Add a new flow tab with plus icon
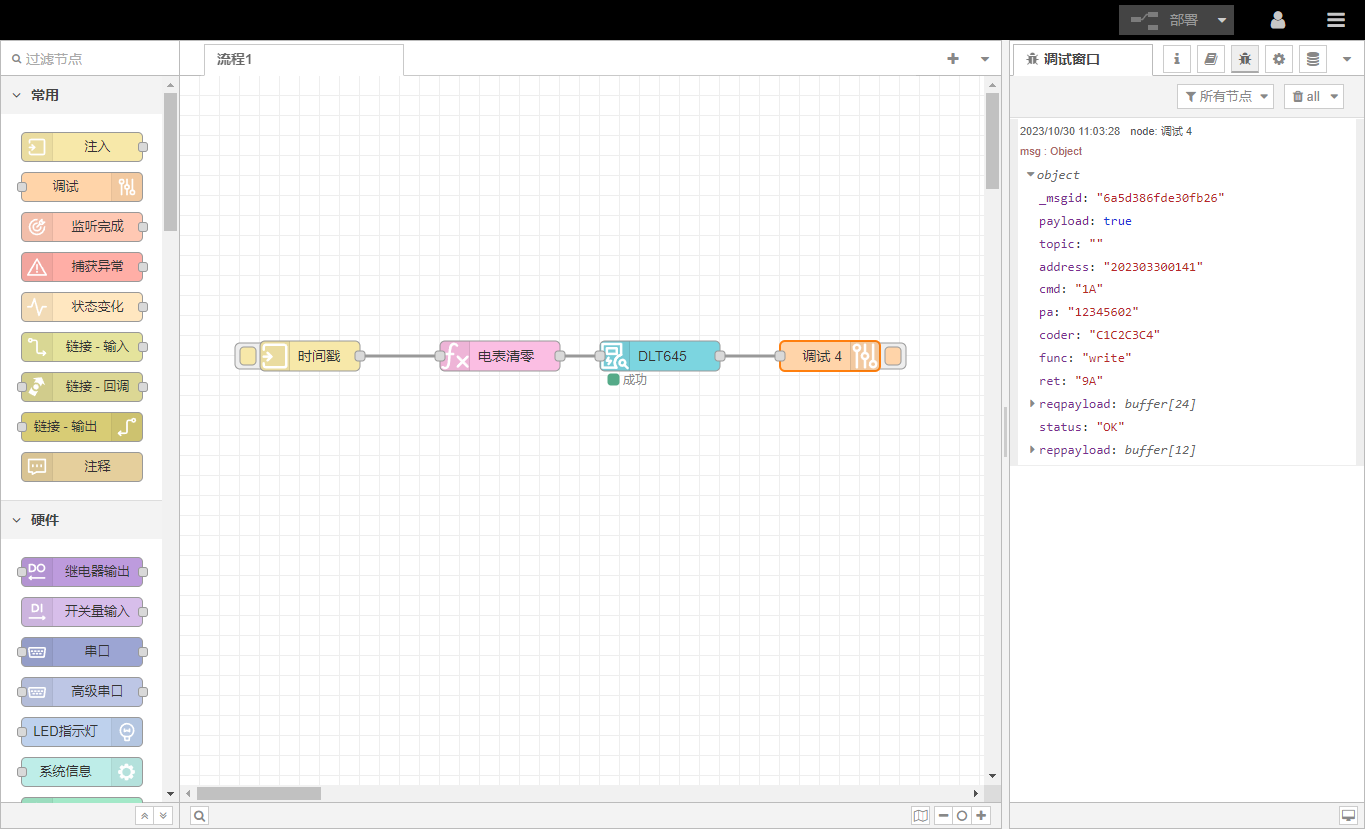Screen dimensions: 1365x829 coord(952,59)
